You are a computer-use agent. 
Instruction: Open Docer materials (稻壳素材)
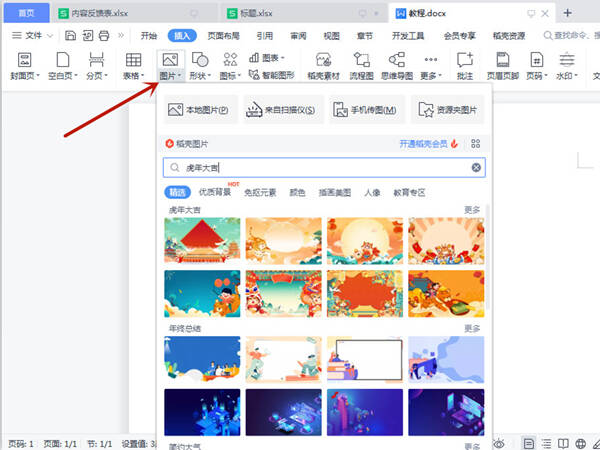pyautogui.click(x=323, y=66)
